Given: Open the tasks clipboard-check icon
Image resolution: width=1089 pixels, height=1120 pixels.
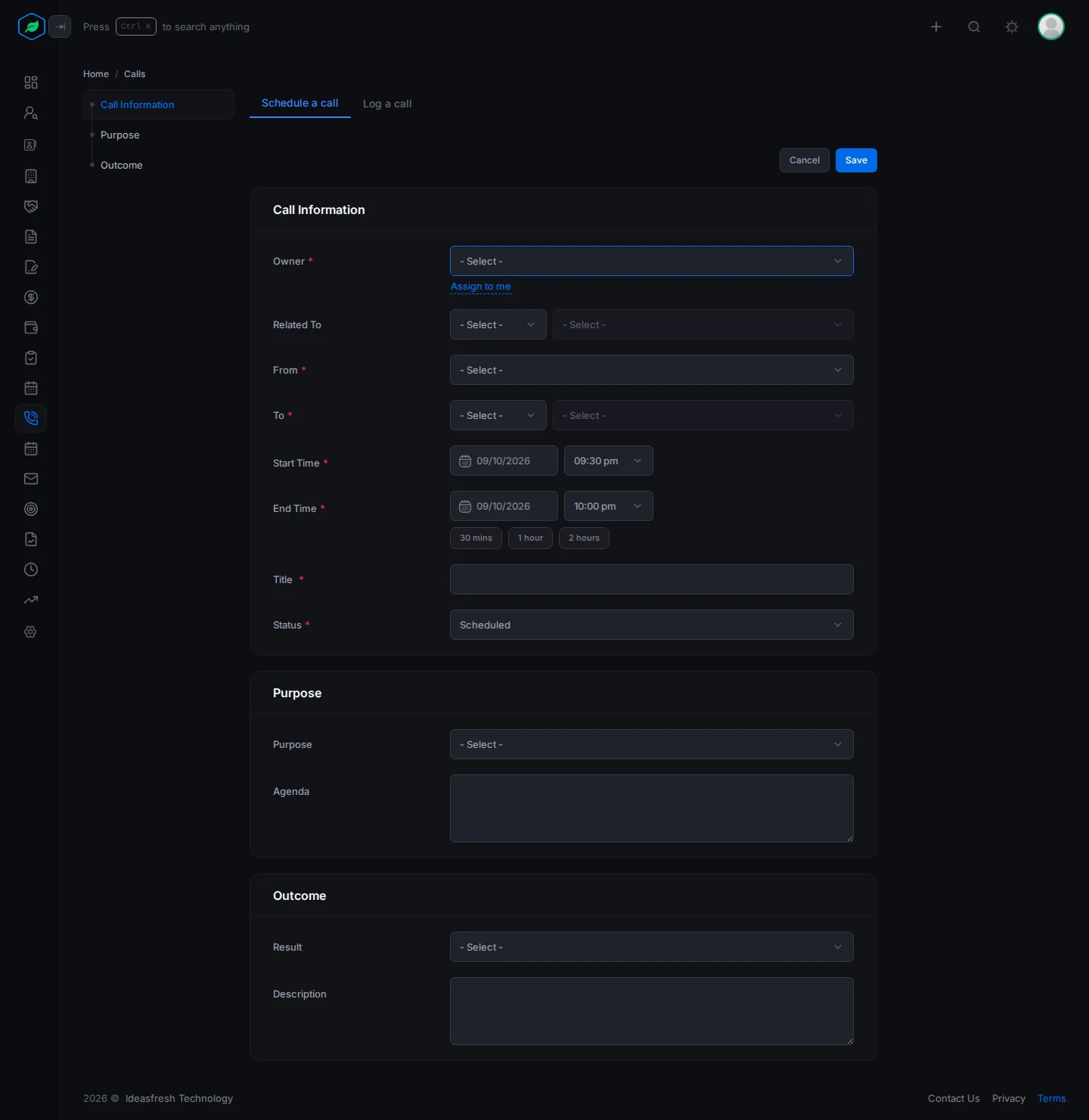Looking at the screenshot, I should (x=31, y=358).
